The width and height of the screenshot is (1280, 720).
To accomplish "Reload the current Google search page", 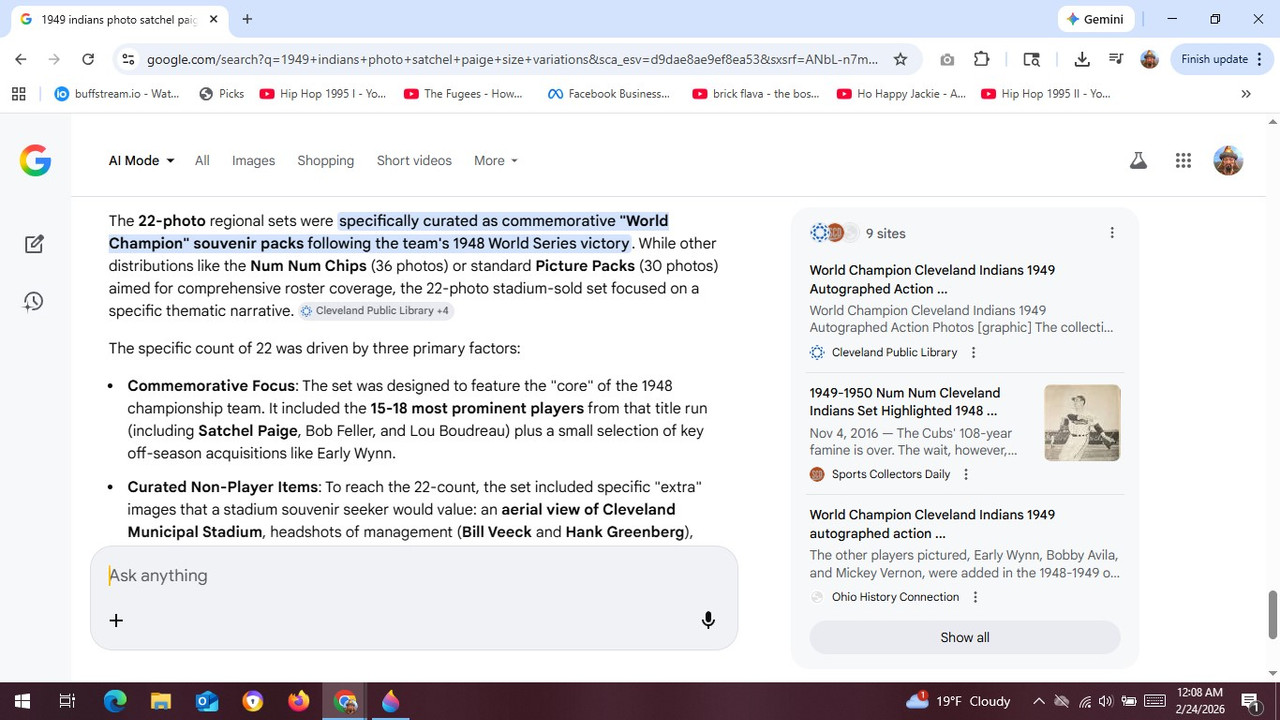I will tap(88, 59).
